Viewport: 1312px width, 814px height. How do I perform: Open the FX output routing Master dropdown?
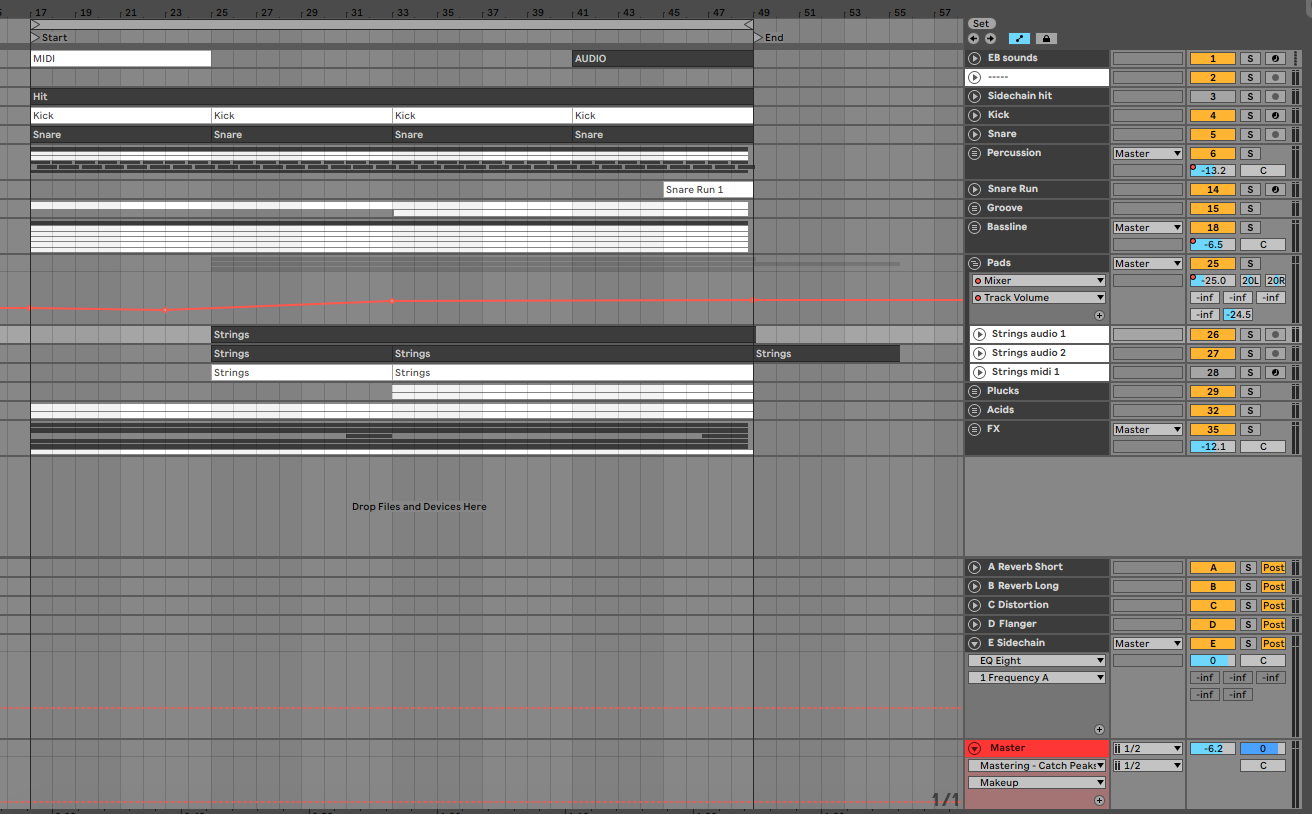click(x=1148, y=430)
